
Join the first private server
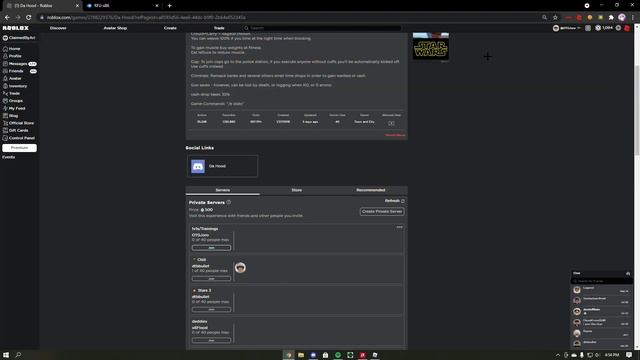[211, 248]
